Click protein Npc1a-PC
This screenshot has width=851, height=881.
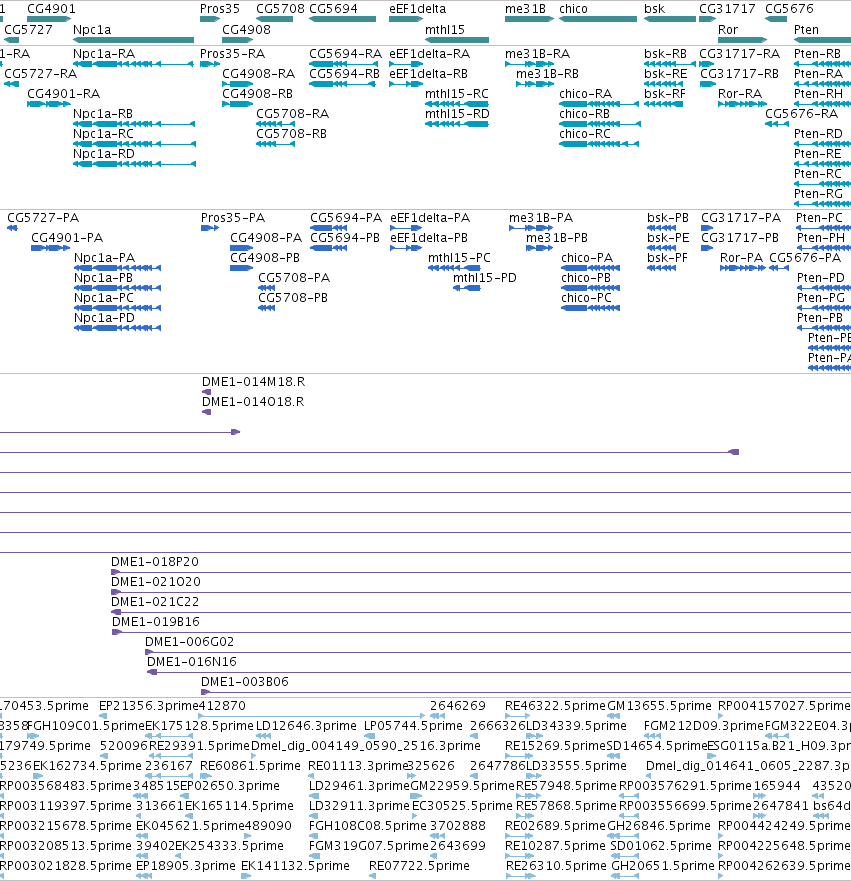(x=118, y=308)
